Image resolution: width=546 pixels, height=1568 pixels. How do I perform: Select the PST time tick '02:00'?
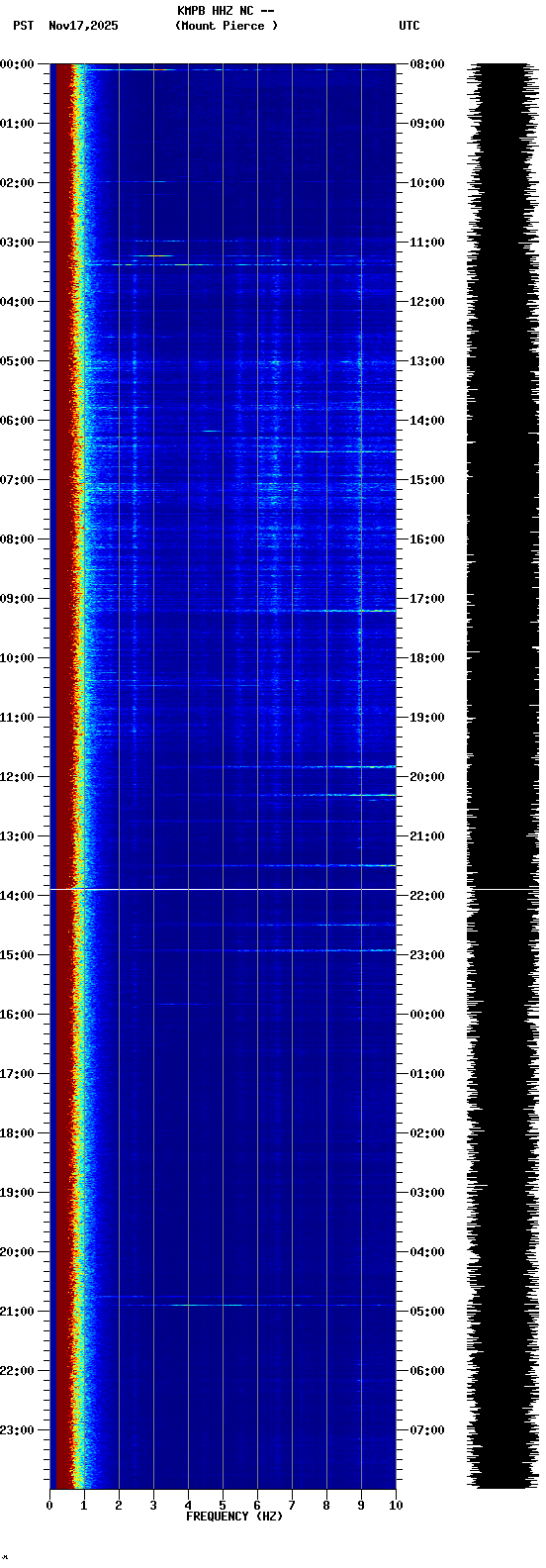pos(17,183)
